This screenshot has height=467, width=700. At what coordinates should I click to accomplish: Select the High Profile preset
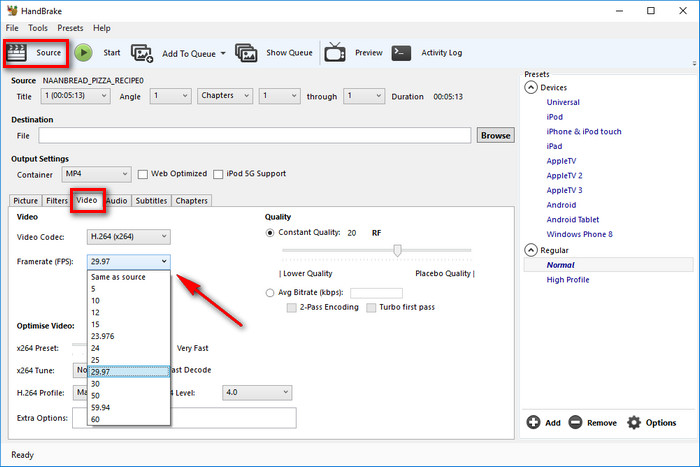(x=568, y=280)
